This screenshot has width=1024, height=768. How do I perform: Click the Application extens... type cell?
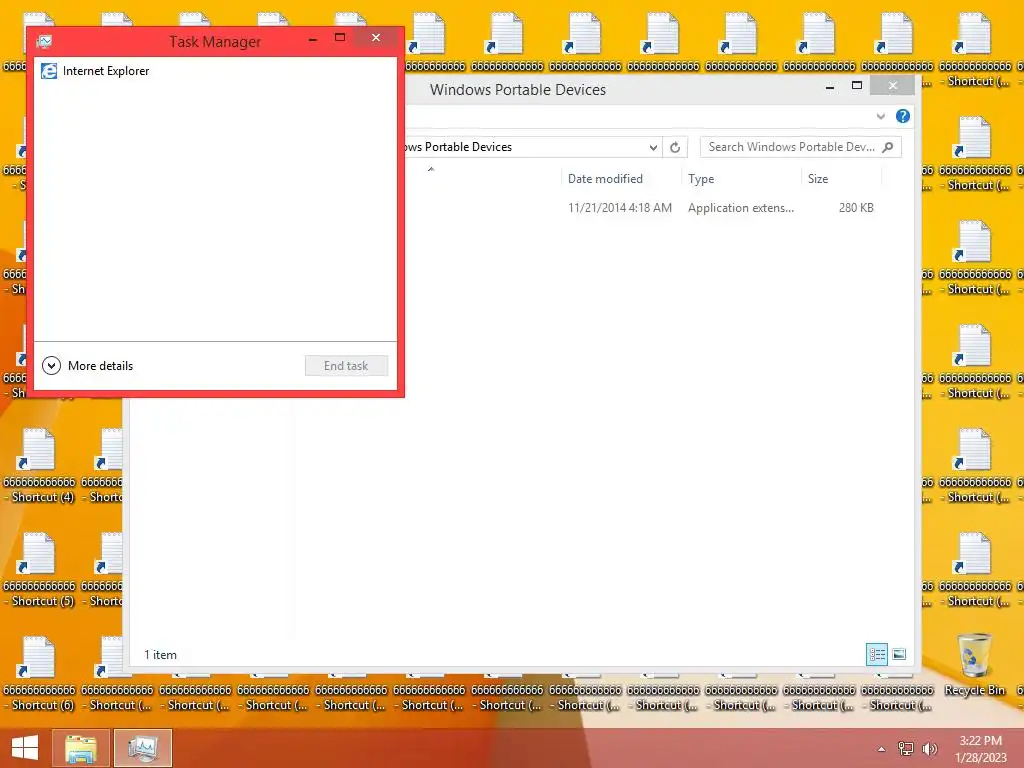point(741,208)
